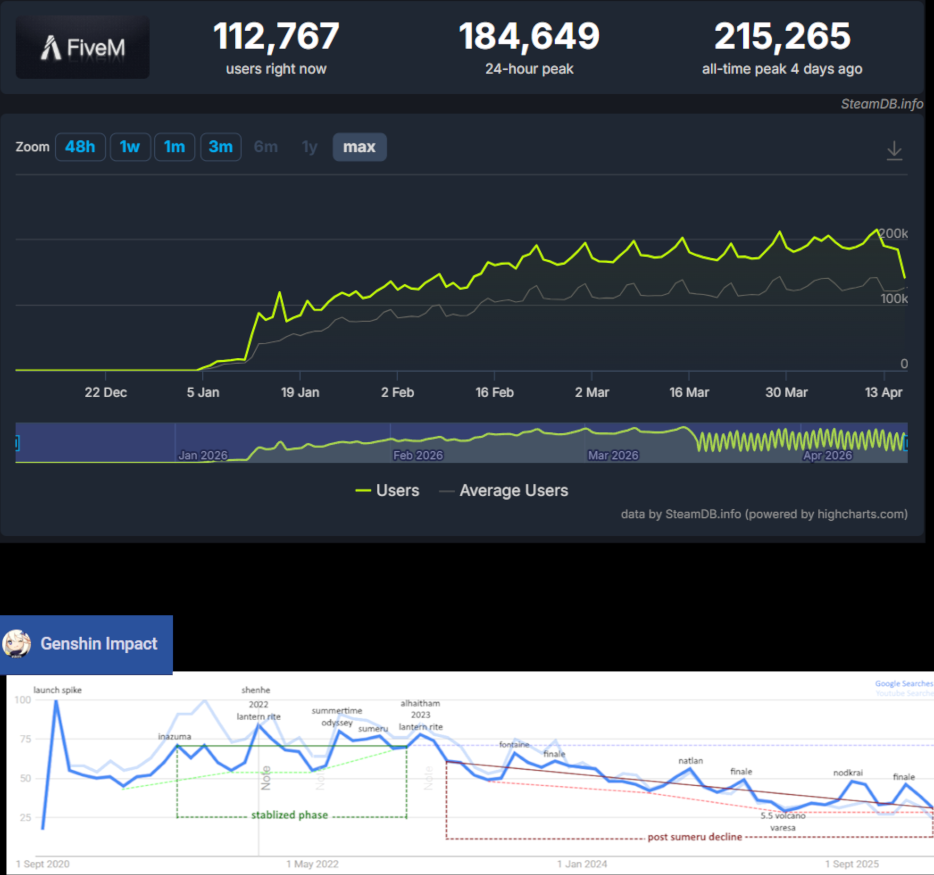Click the Genshin Impact title banner
The width and height of the screenshot is (934, 875).
(x=86, y=644)
